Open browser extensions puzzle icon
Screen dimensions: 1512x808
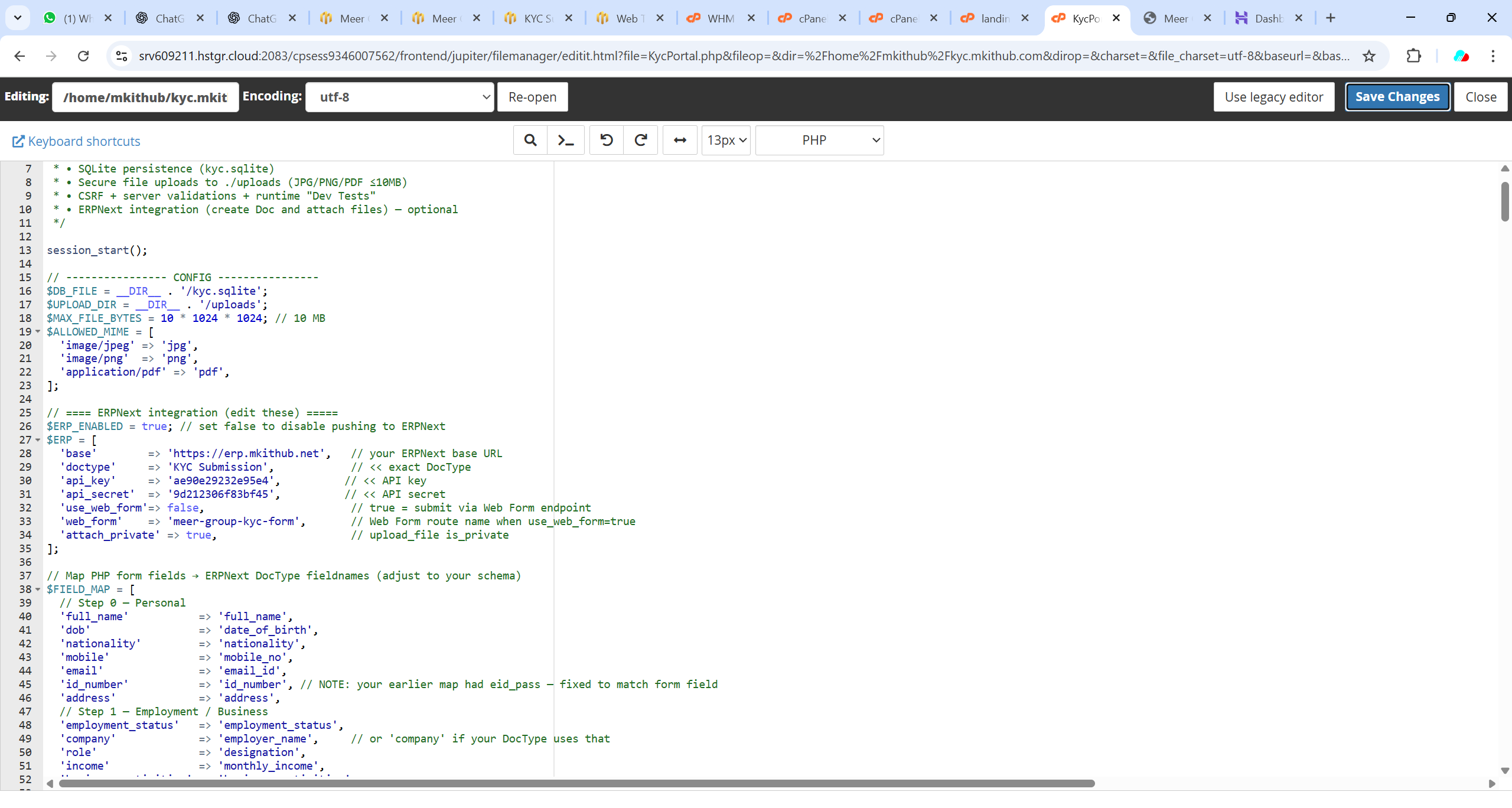[1414, 56]
